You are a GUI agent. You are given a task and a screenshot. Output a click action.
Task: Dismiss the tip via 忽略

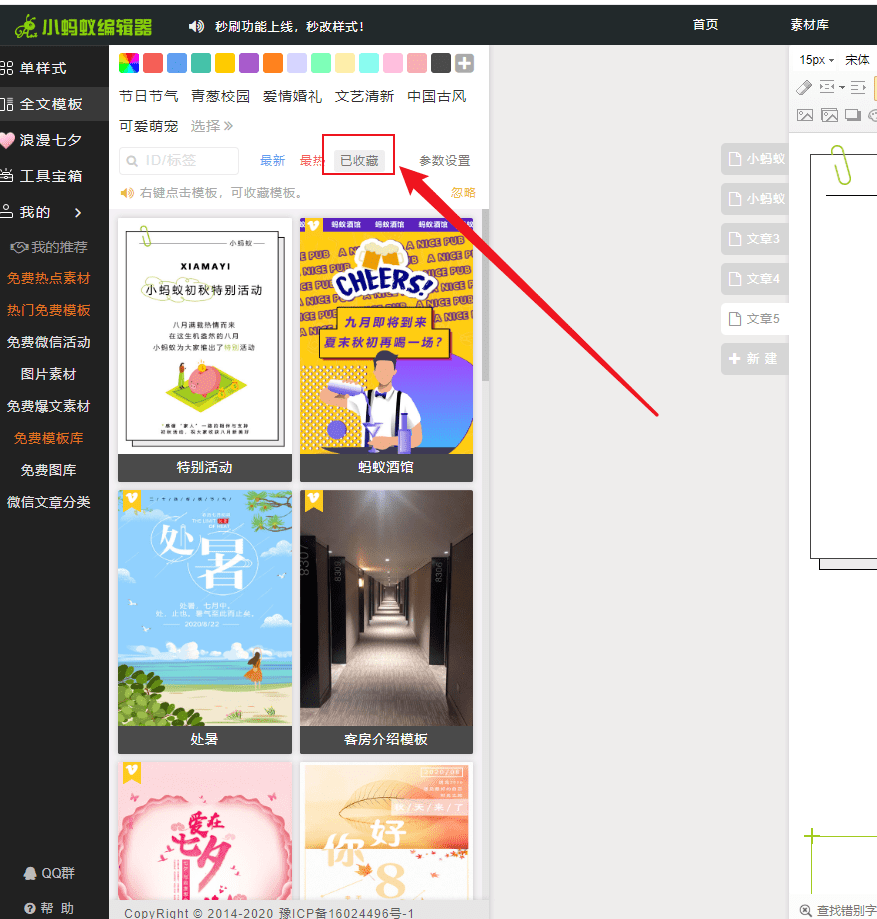(x=463, y=193)
